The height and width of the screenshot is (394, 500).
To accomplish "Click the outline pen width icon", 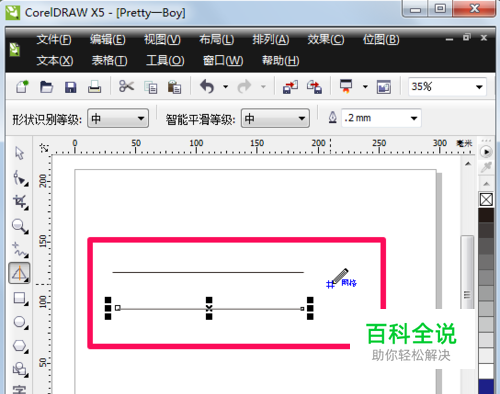I will [333, 118].
